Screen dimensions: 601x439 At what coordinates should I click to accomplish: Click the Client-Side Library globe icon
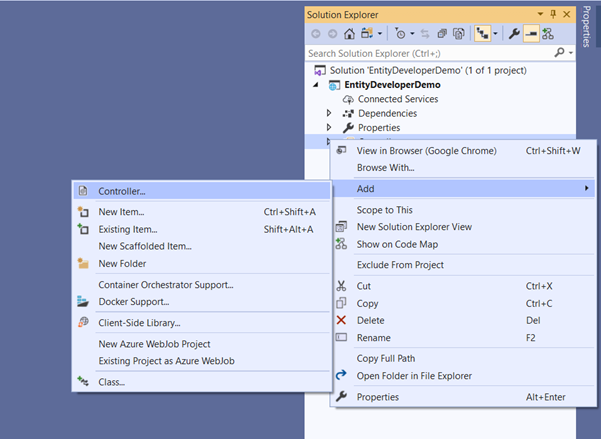(83, 322)
